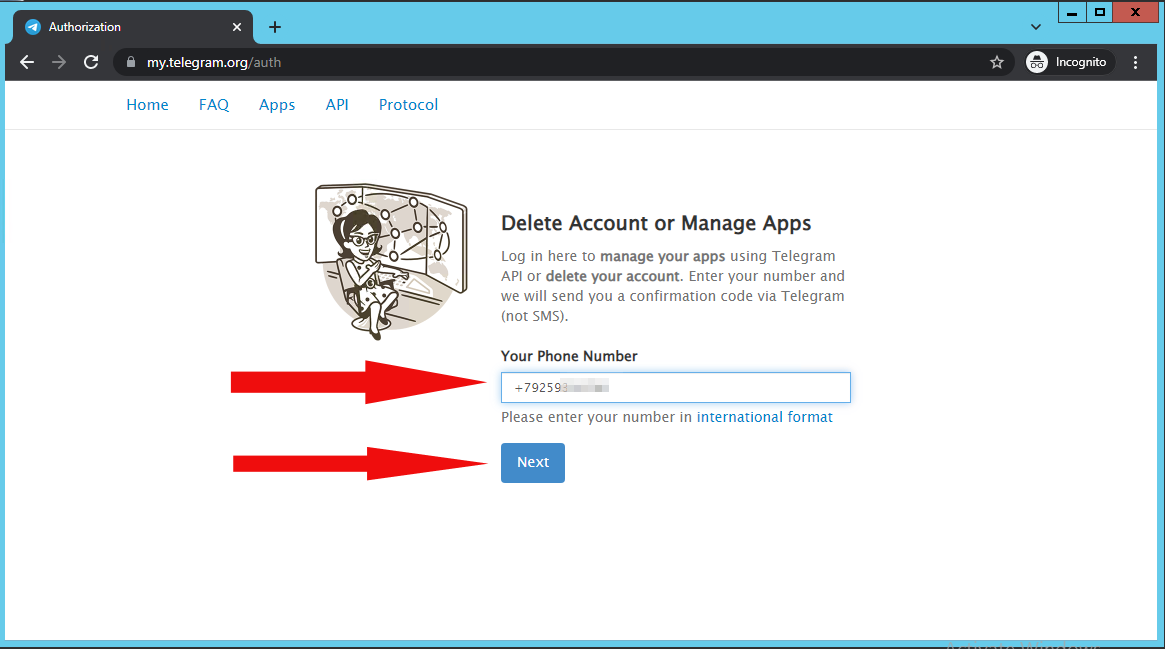Go back using the browser back arrow
This screenshot has width=1165, height=649.
click(27, 62)
